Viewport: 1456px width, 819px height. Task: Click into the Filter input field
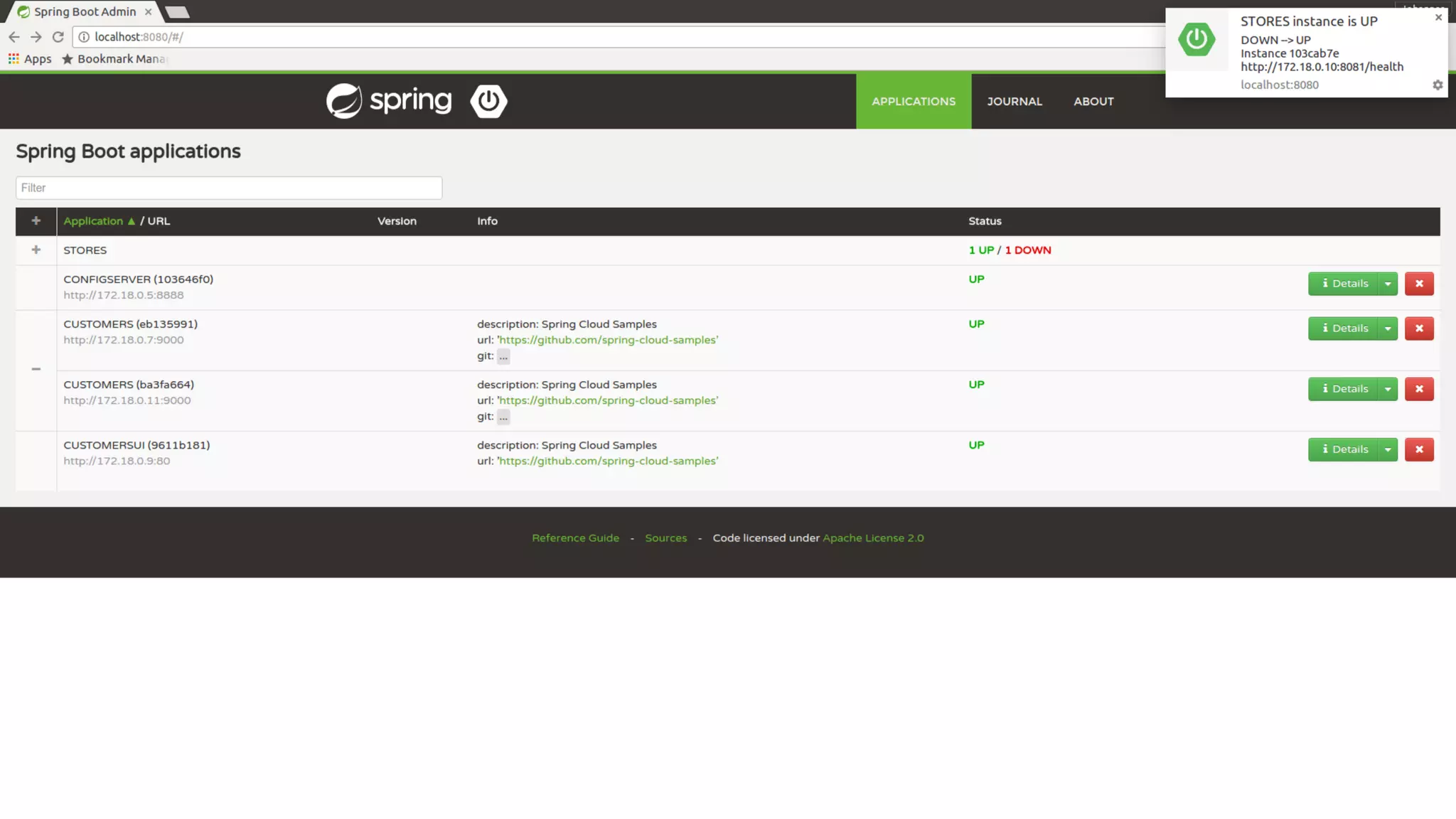click(x=228, y=188)
